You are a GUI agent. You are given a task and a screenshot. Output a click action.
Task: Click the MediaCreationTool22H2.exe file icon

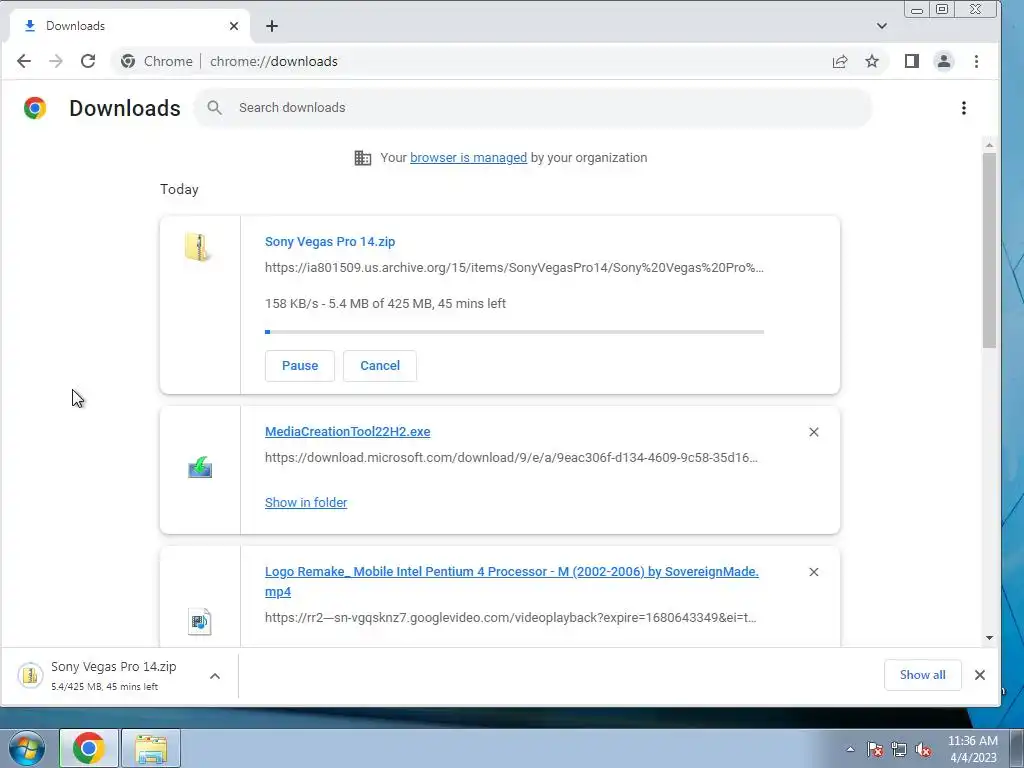coord(200,467)
